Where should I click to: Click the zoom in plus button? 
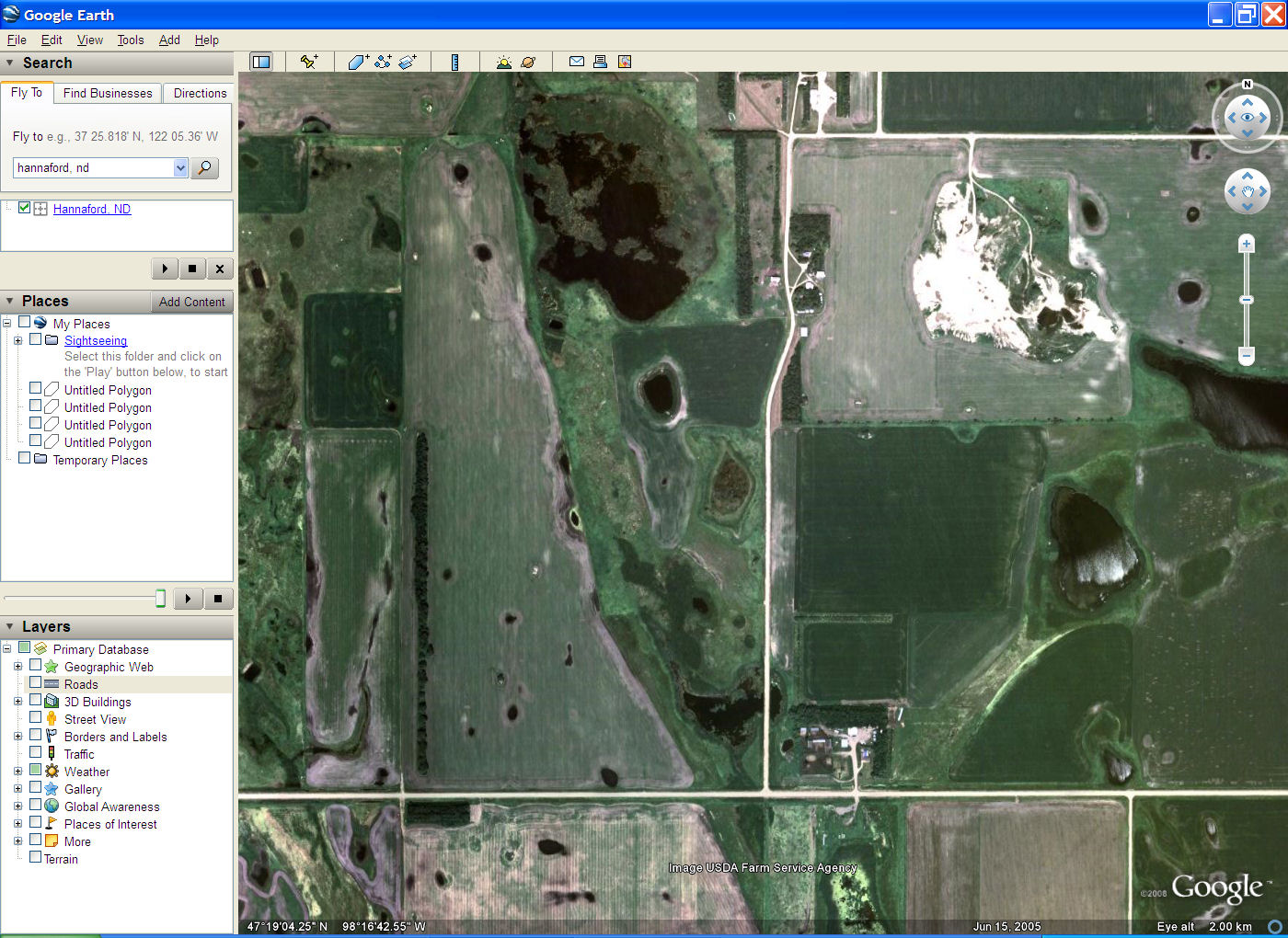[x=1247, y=244]
